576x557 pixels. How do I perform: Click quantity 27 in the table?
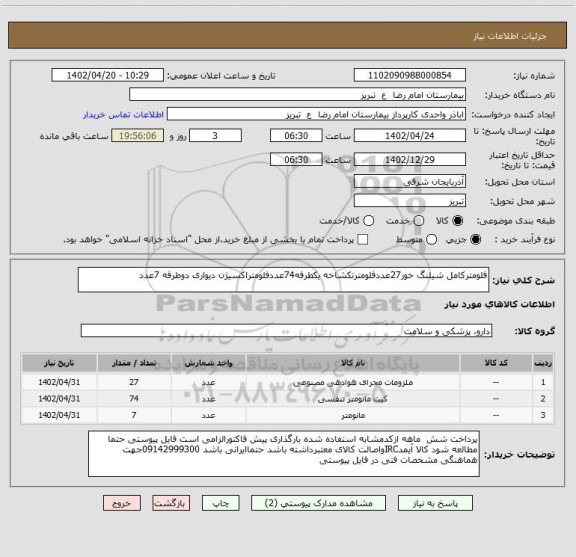(x=134, y=382)
